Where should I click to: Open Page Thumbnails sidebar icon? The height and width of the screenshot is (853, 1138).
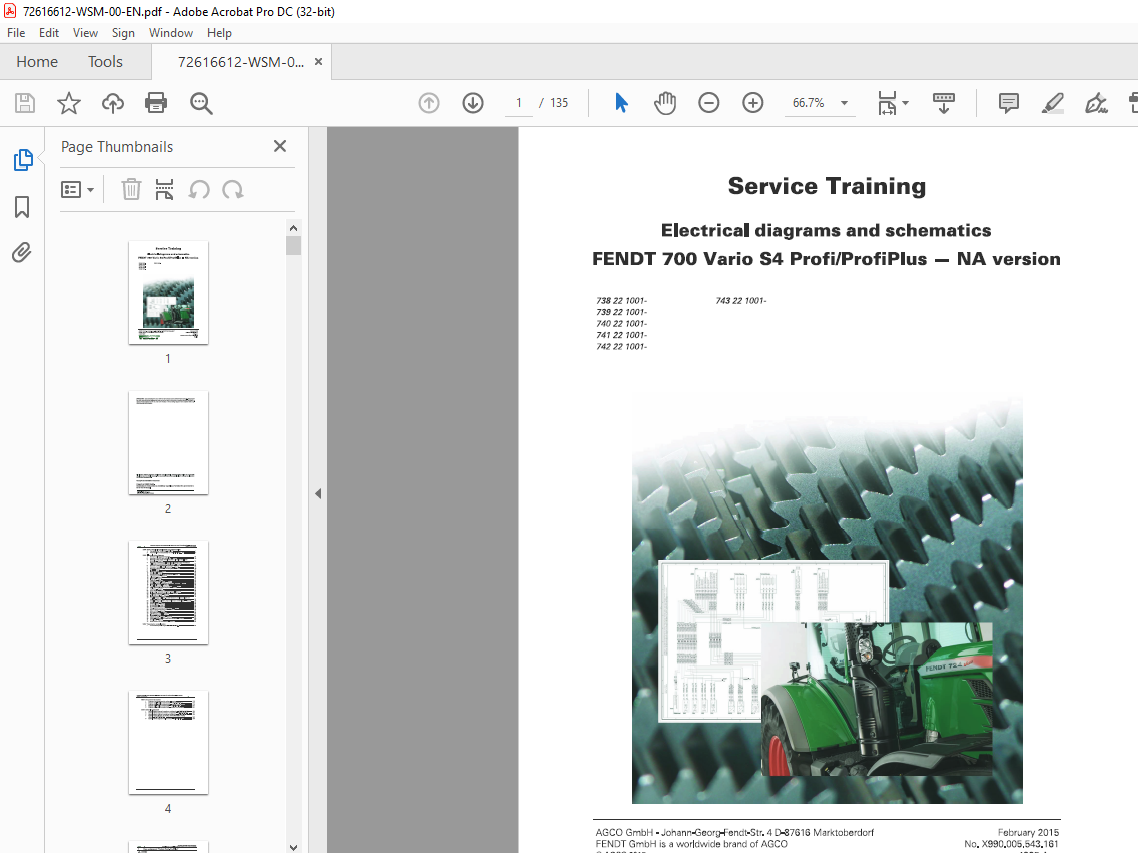(x=22, y=160)
